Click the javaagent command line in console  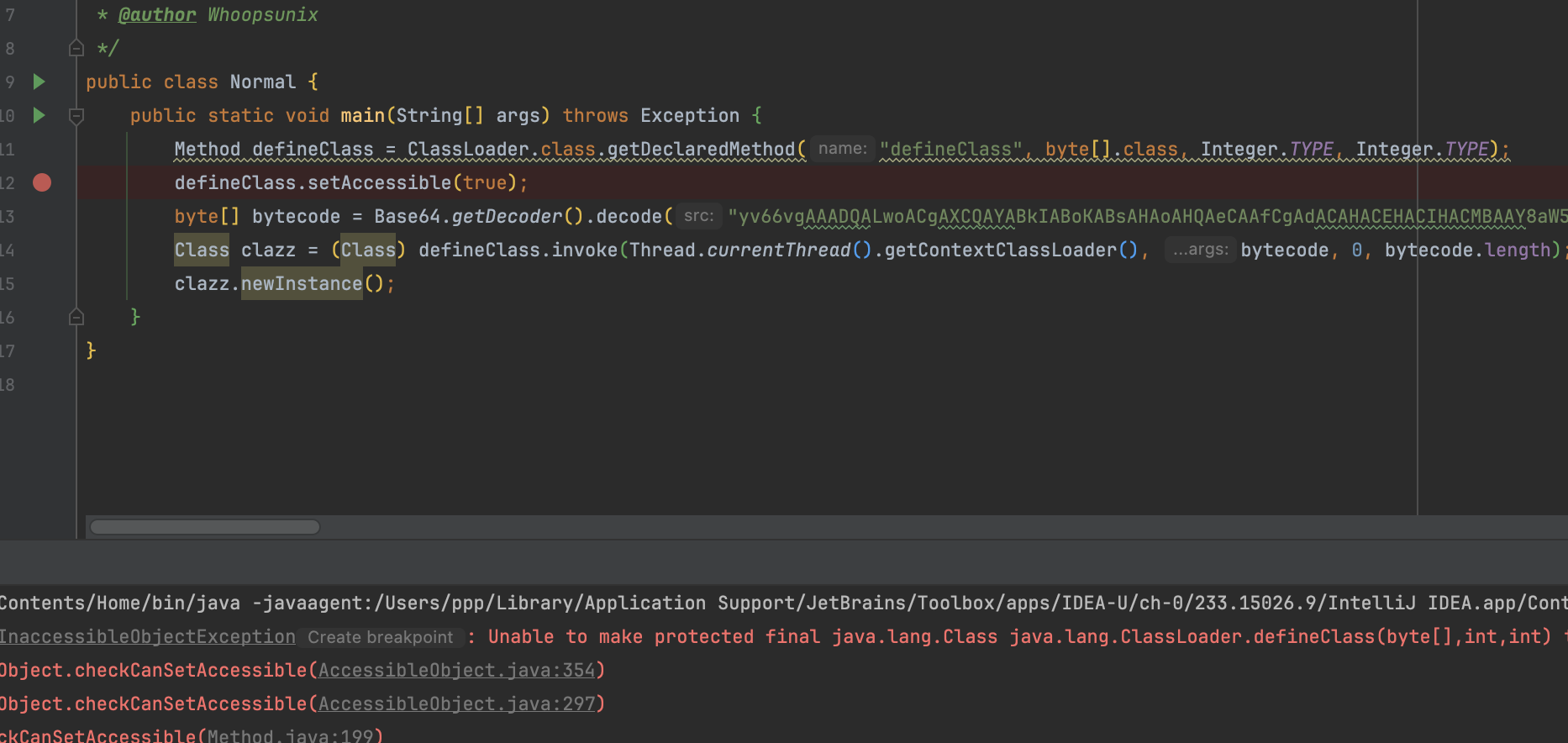(x=784, y=603)
